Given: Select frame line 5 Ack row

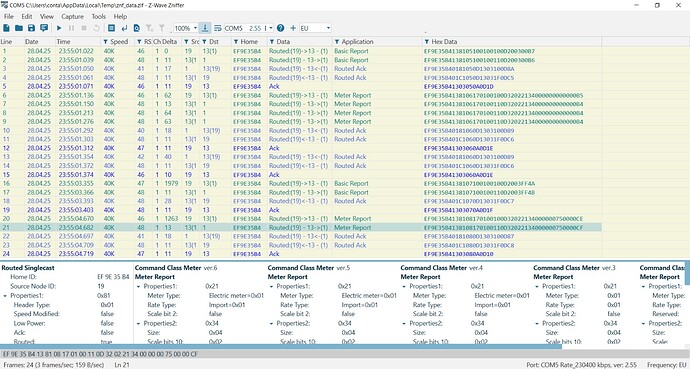Looking at the screenshot, I should (301, 86).
